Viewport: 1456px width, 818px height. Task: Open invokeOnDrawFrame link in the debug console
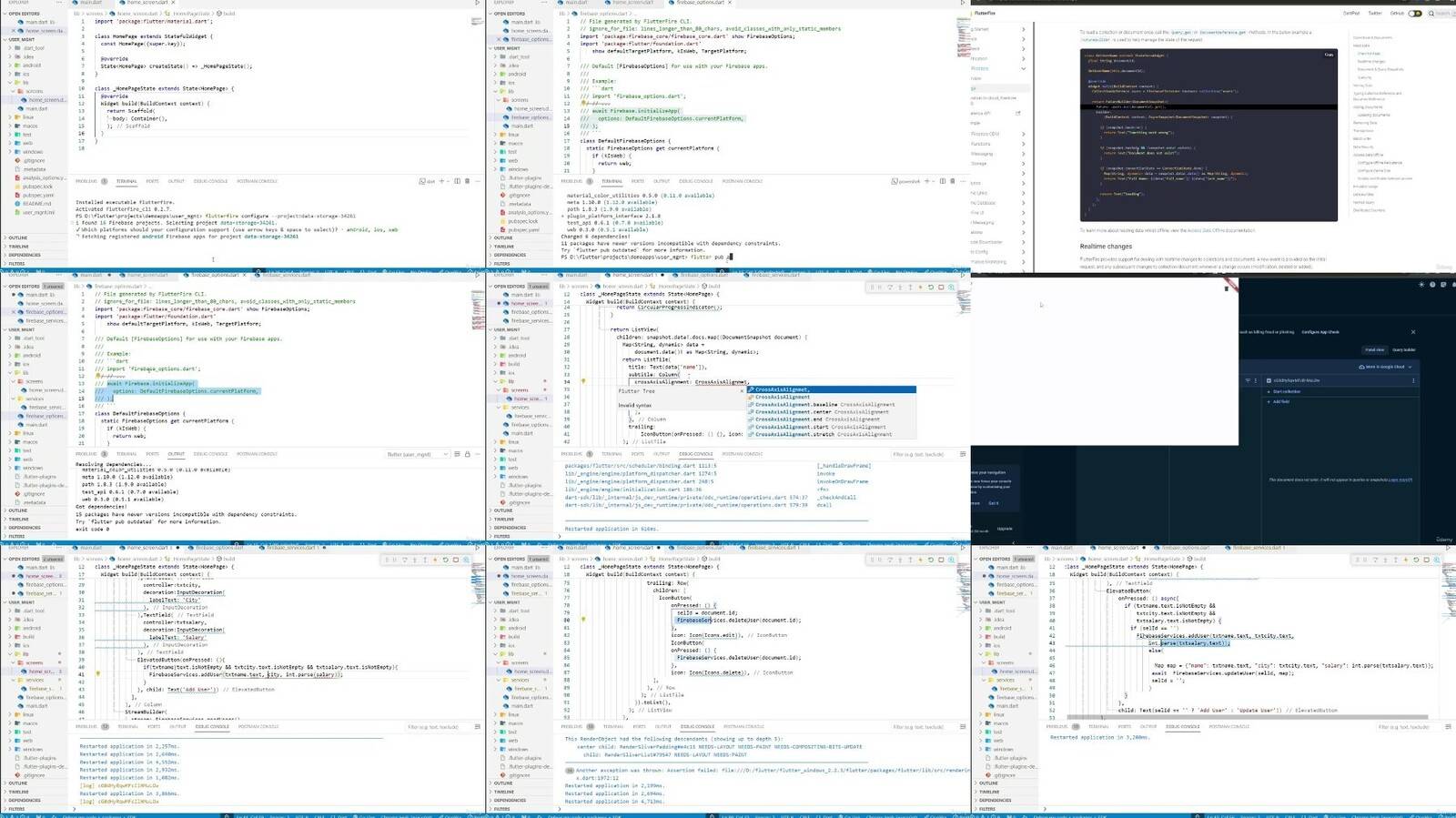[x=843, y=481]
